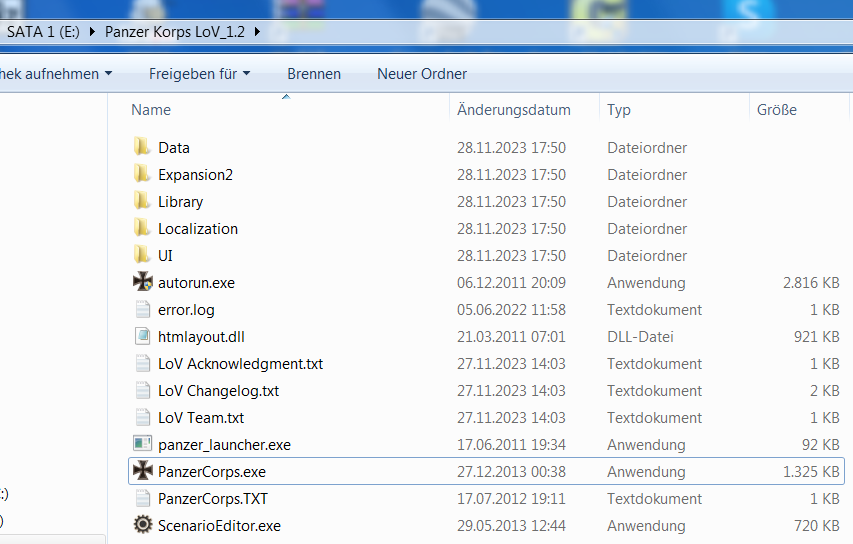Select the 'Expansion2' folder name
853x544 pixels.
195,175
